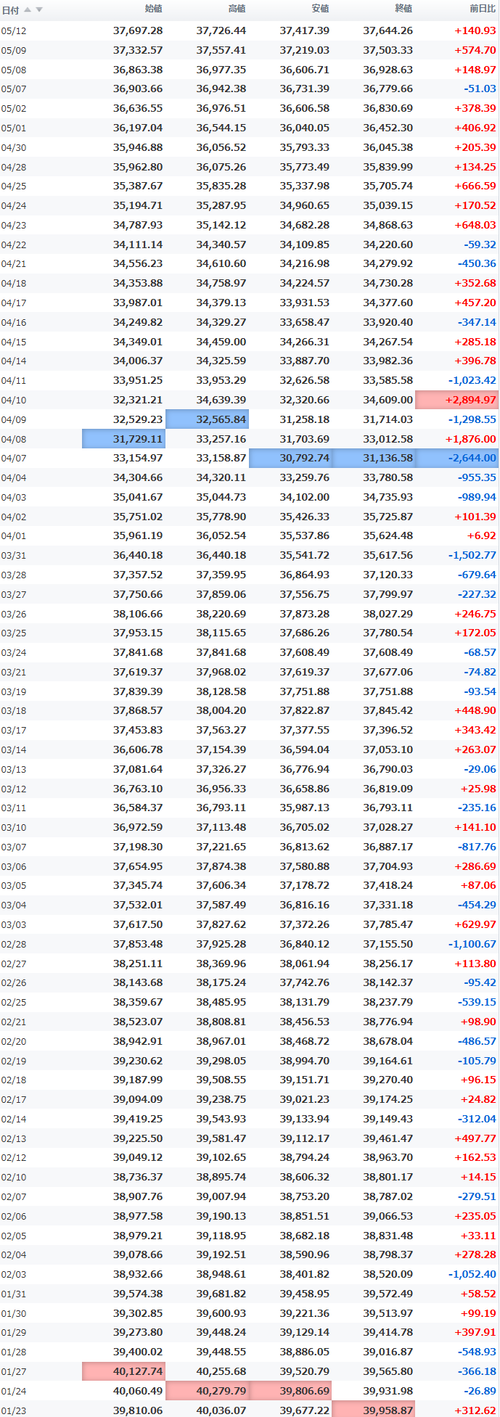The width and height of the screenshot is (500, 1417).
Task: Select the 03/13 date cell
Action: 14,768
